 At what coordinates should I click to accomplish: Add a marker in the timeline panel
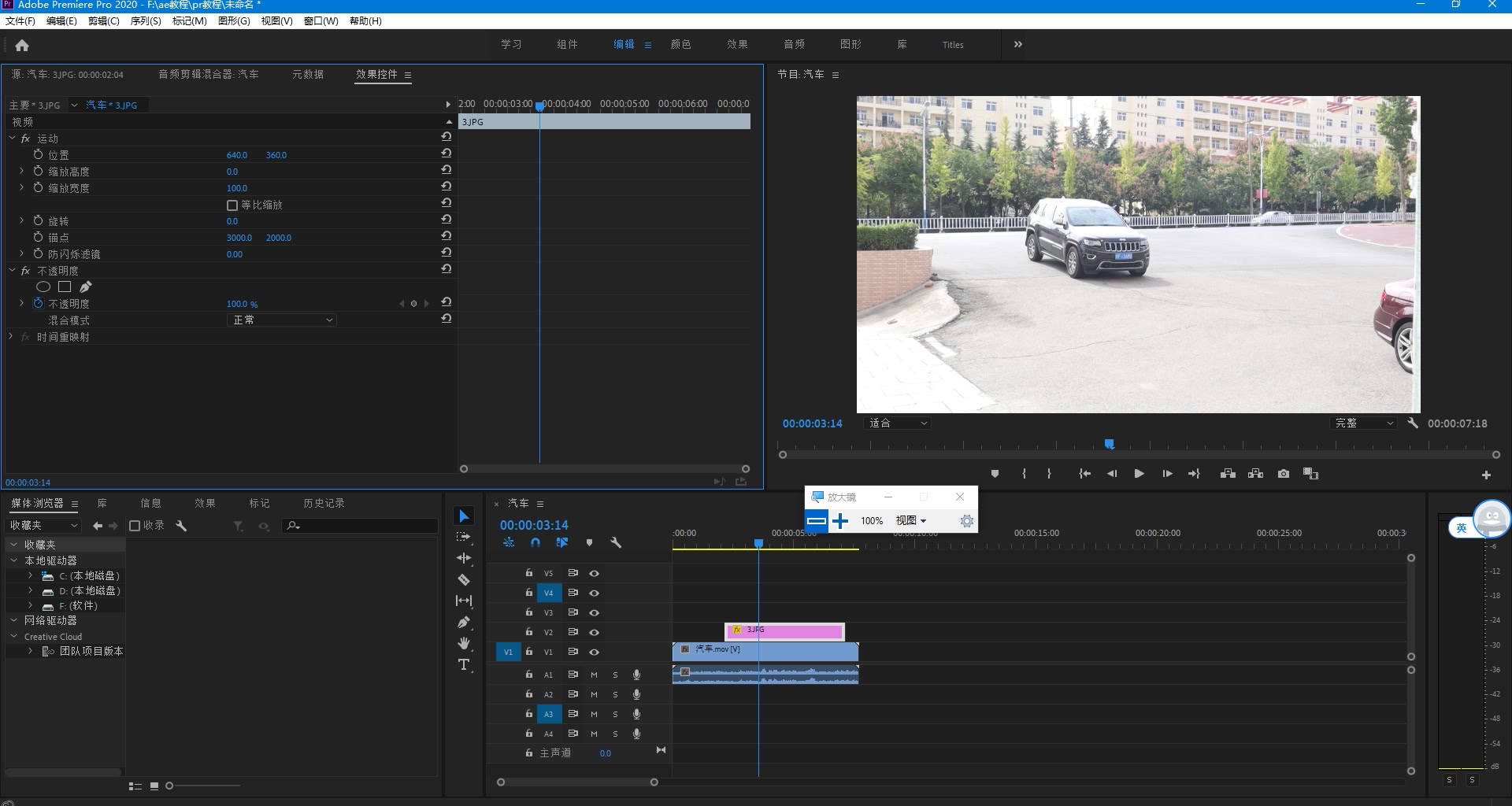[589, 542]
